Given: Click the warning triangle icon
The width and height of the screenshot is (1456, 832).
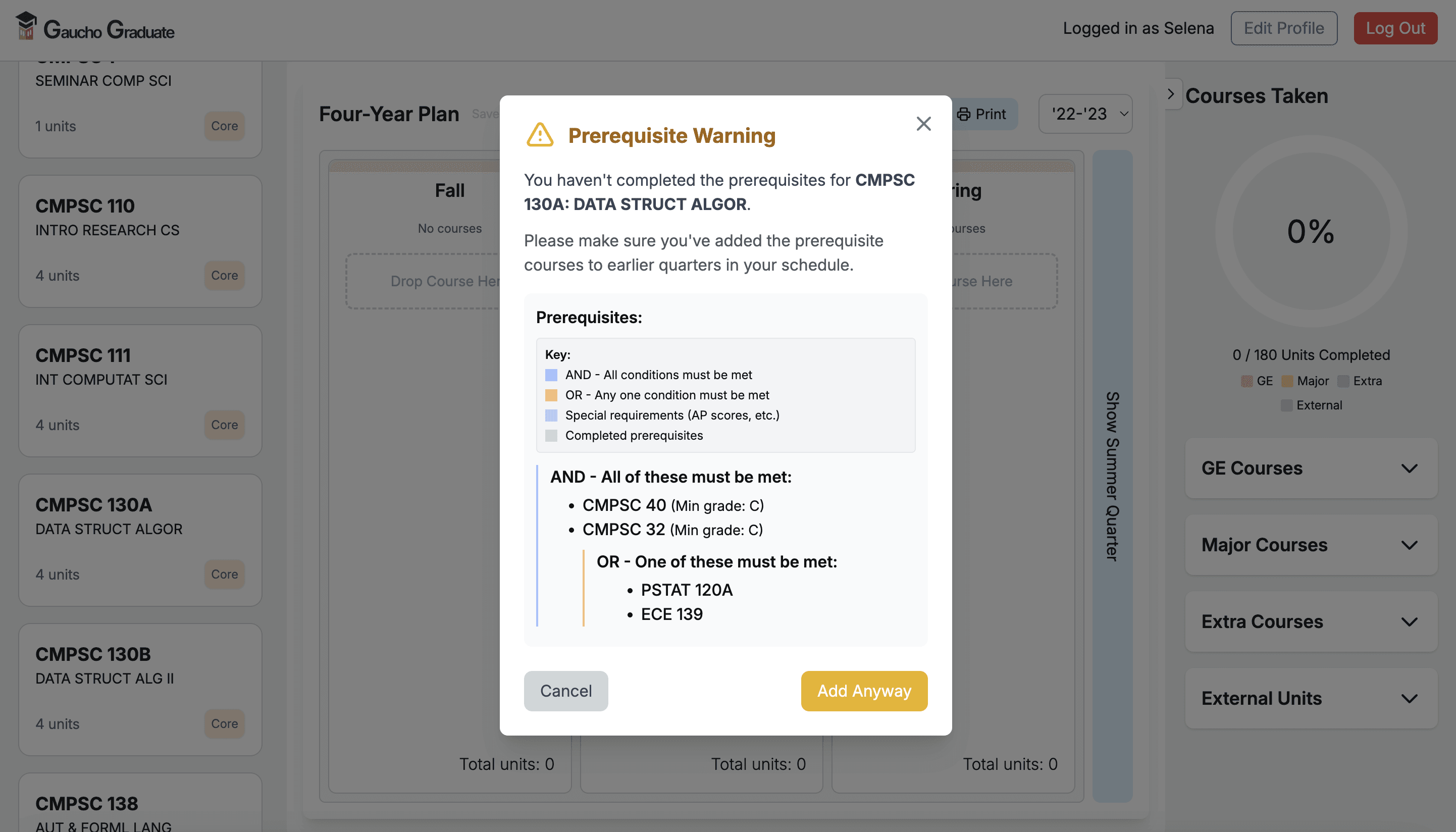Looking at the screenshot, I should 539,135.
